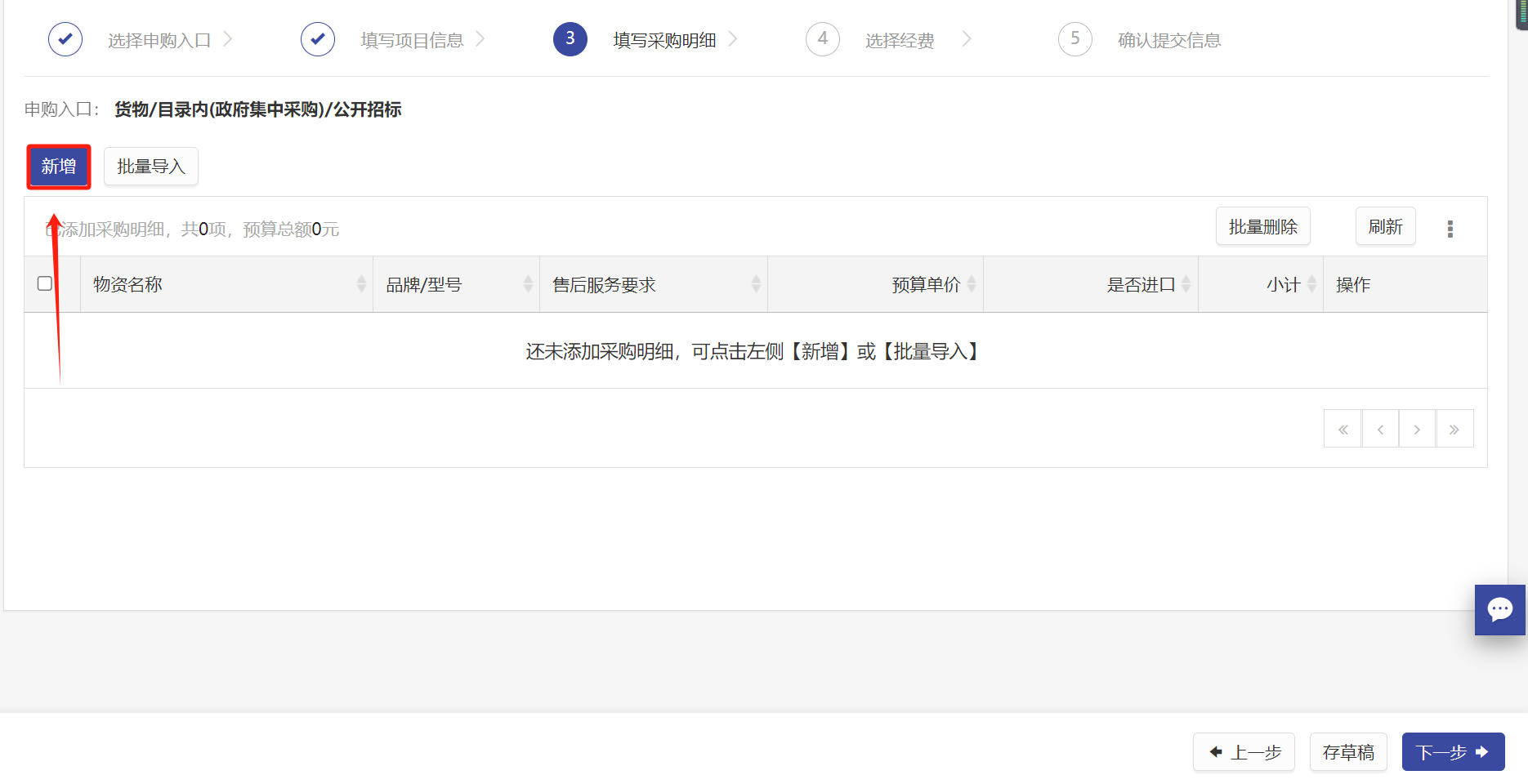The height and width of the screenshot is (784, 1528).
Task: Jump to the last page of results
Action: (1454, 429)
